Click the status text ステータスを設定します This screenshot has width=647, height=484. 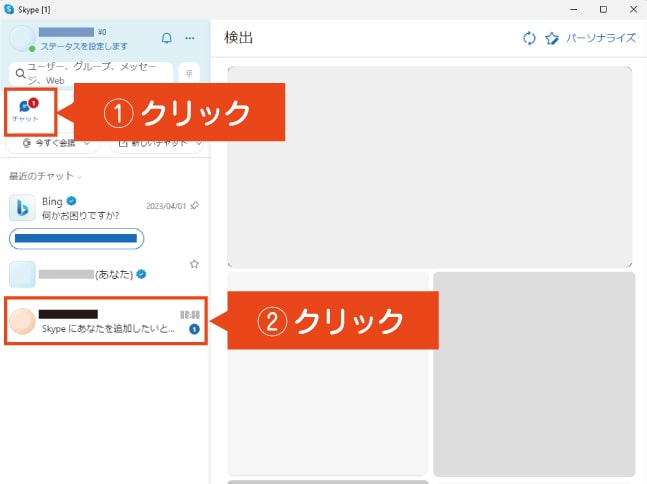click(84, 46)
